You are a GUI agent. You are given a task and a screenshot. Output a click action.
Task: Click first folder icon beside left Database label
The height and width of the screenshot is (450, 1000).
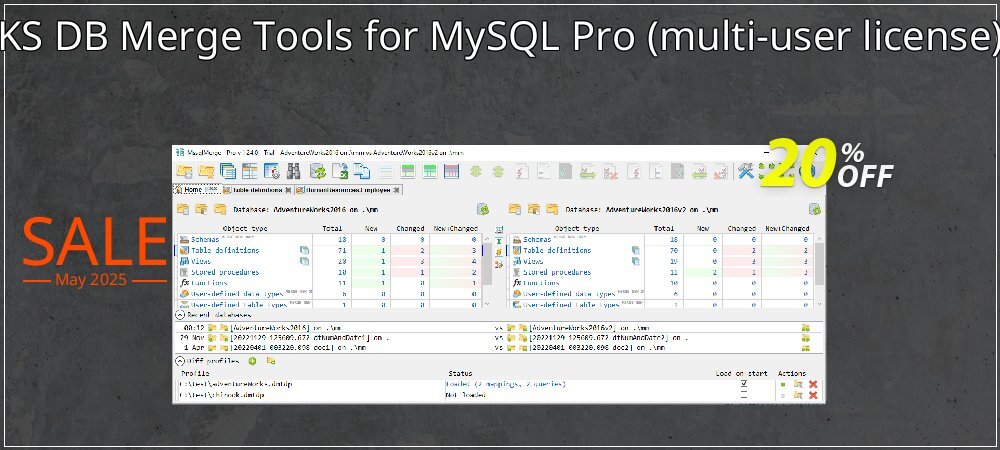click(x=182, y=209)
